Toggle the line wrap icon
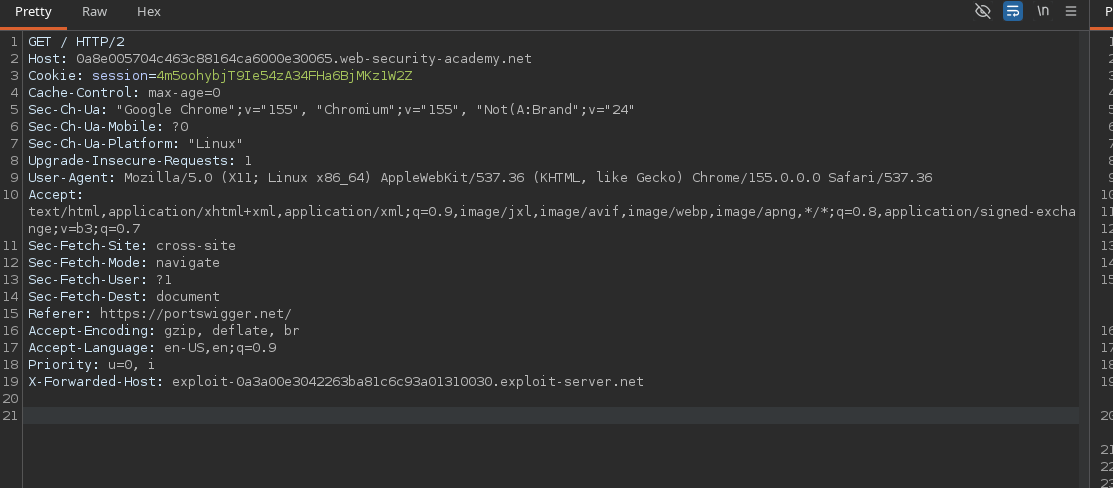The image size is (1113, 488). point(1013,11)
